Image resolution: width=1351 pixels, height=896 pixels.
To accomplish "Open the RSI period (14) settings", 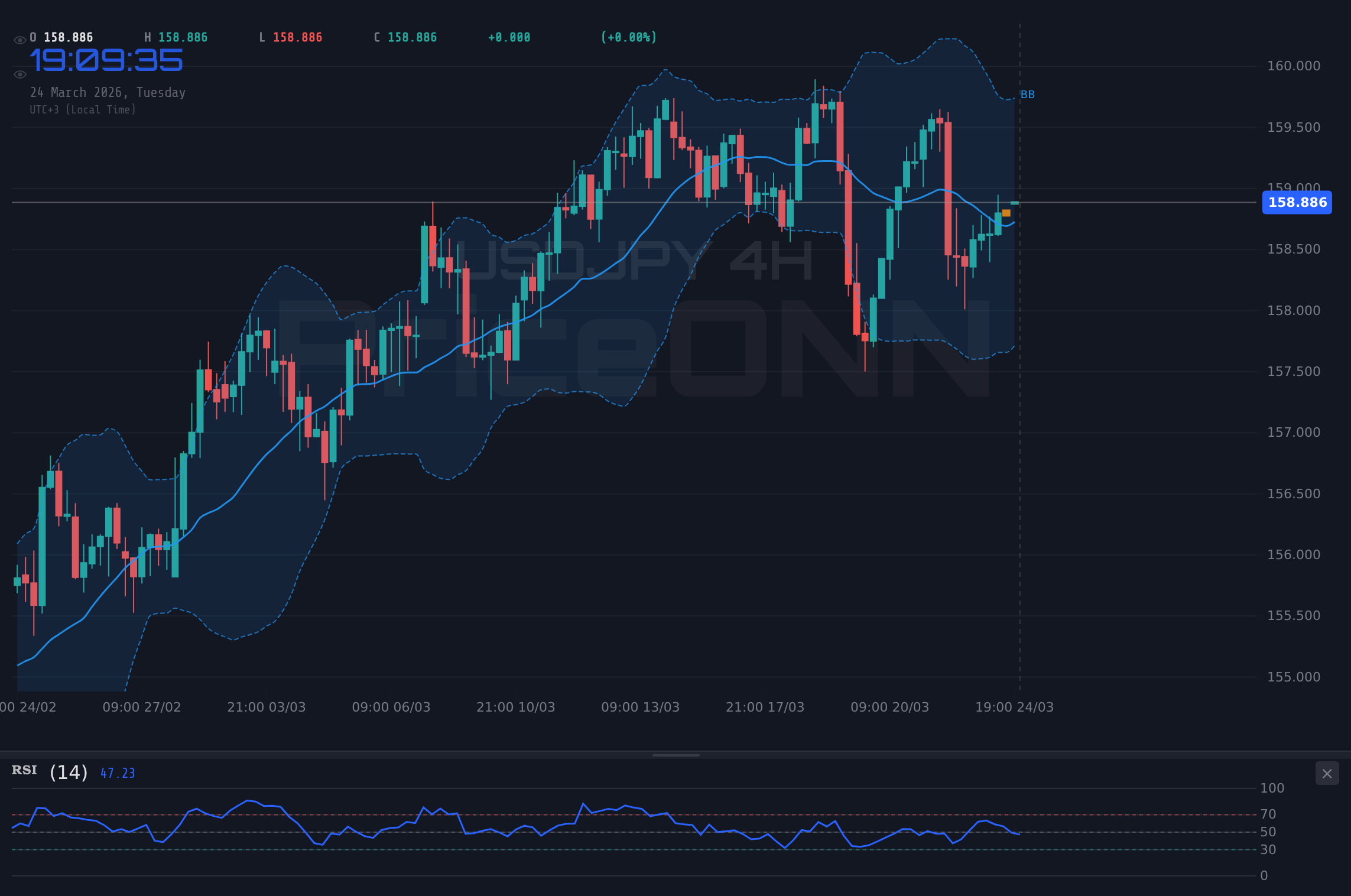I will pyautogui.click(x=68, y=771).
